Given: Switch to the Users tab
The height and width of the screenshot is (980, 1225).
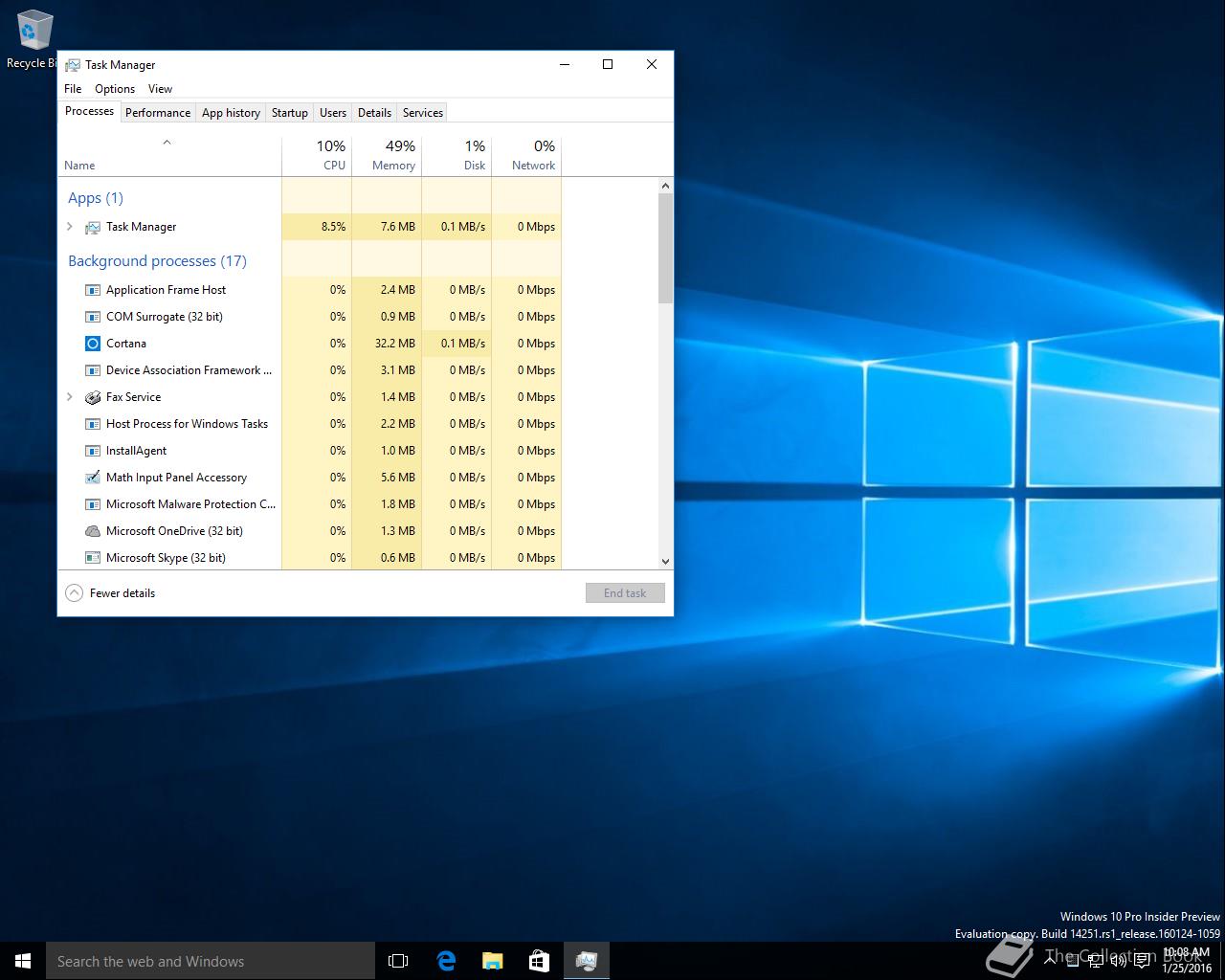Looking at the screenshot, I should pyautogui.click(x=333, y=113).
